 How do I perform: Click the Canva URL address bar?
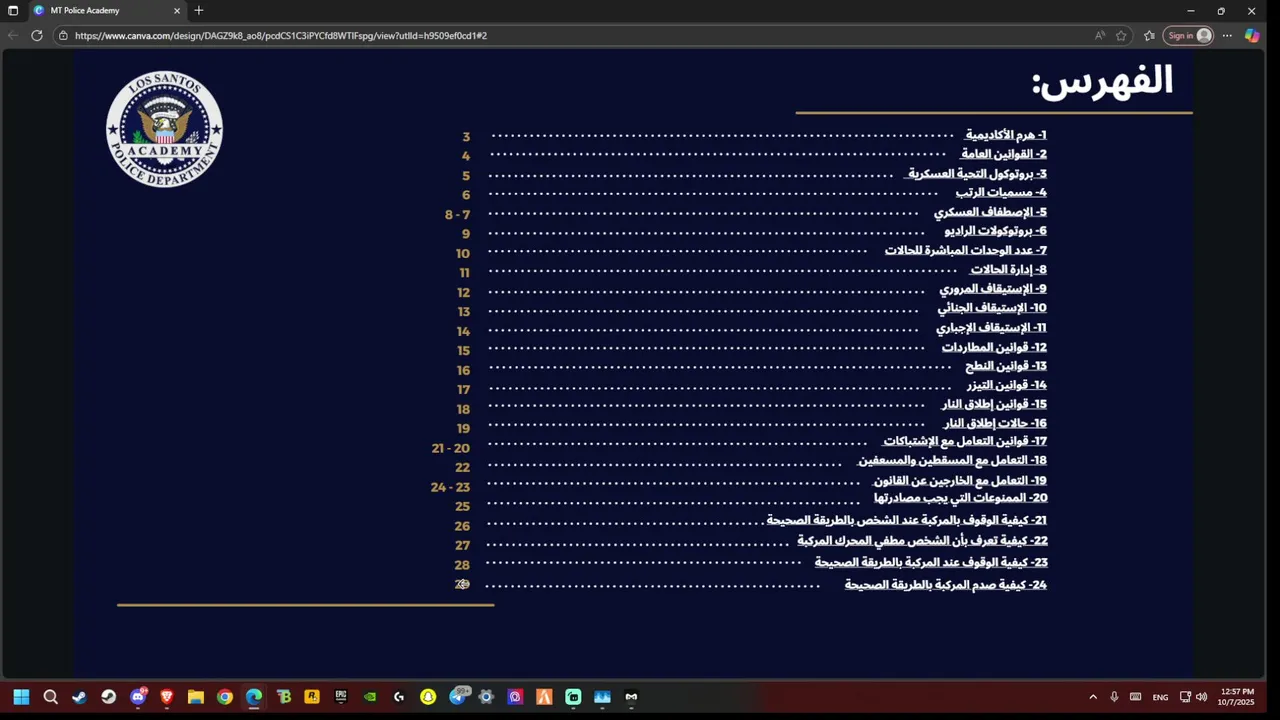(580, 35)
